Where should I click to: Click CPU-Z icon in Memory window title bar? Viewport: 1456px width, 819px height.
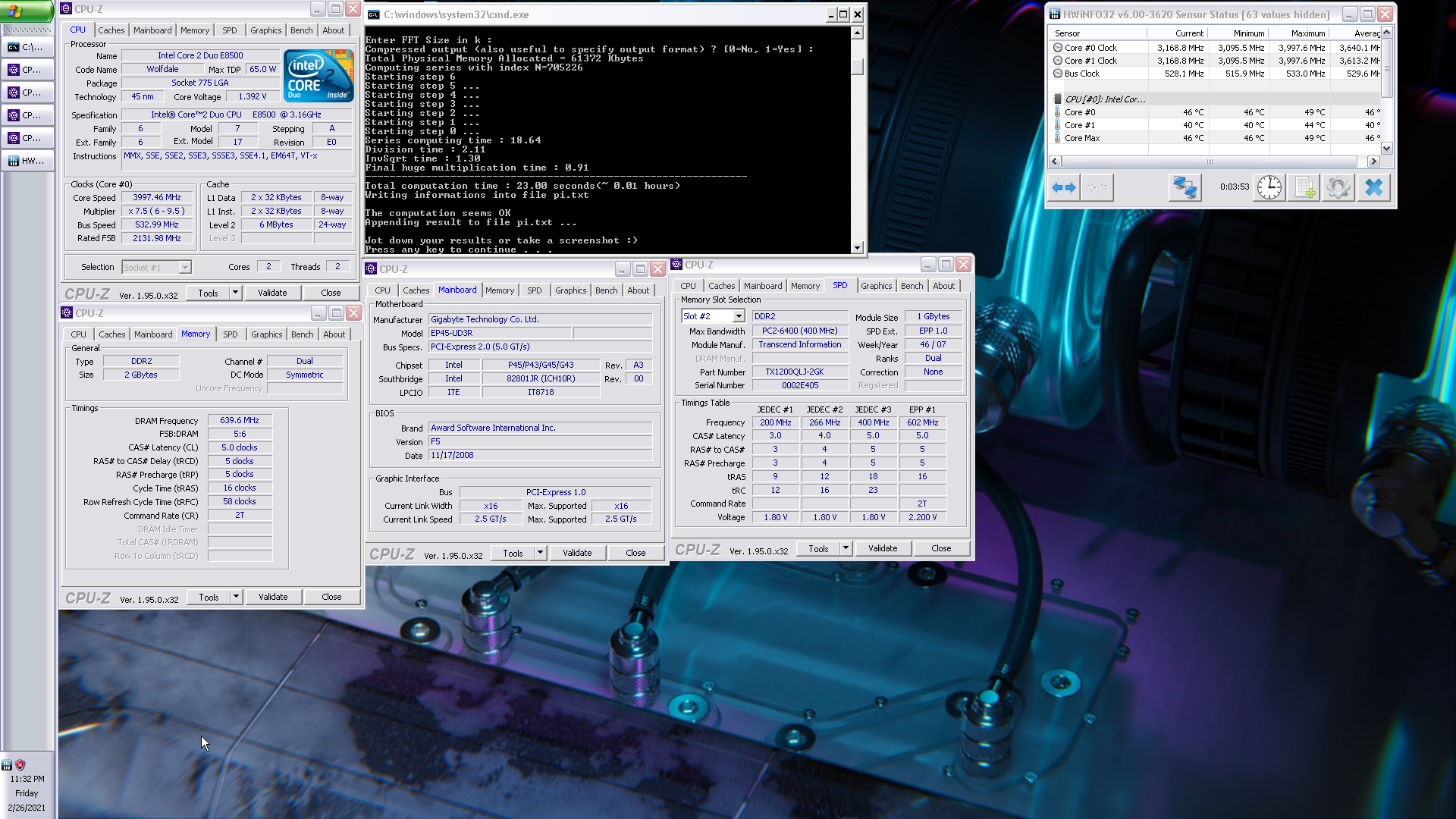(x=67, y=313)
